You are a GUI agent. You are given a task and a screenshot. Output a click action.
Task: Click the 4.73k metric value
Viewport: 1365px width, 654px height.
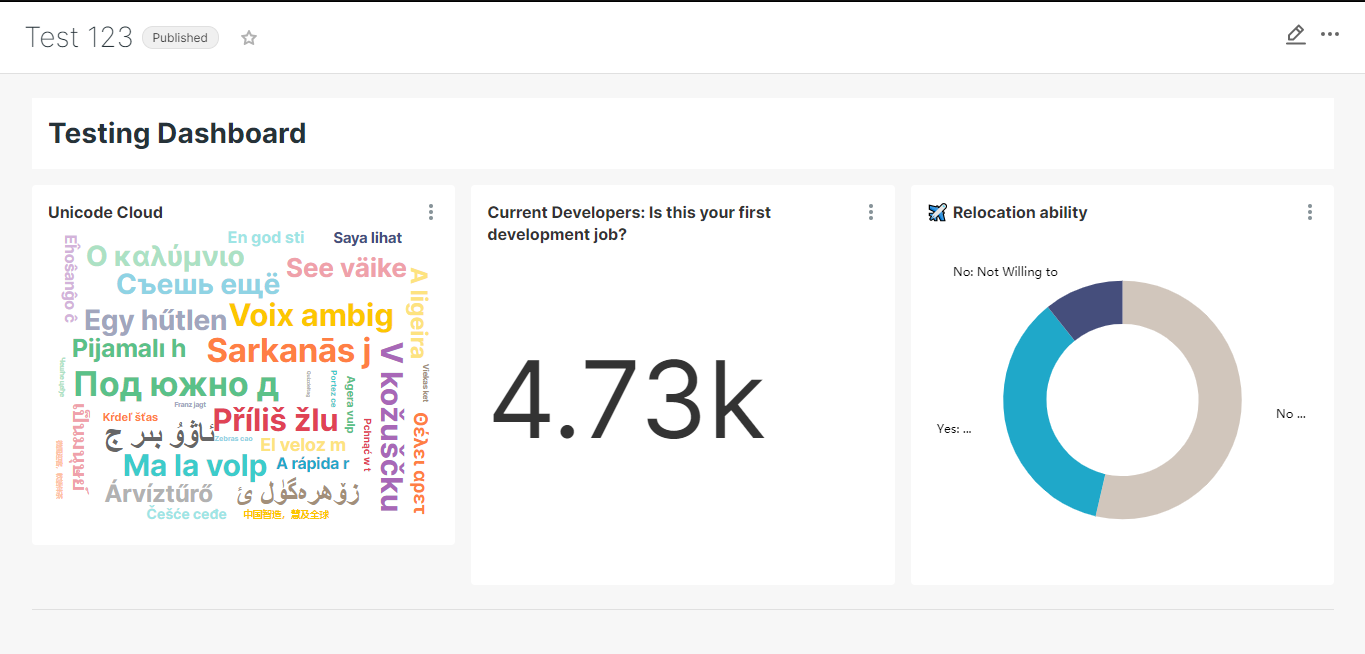[629, 399]
